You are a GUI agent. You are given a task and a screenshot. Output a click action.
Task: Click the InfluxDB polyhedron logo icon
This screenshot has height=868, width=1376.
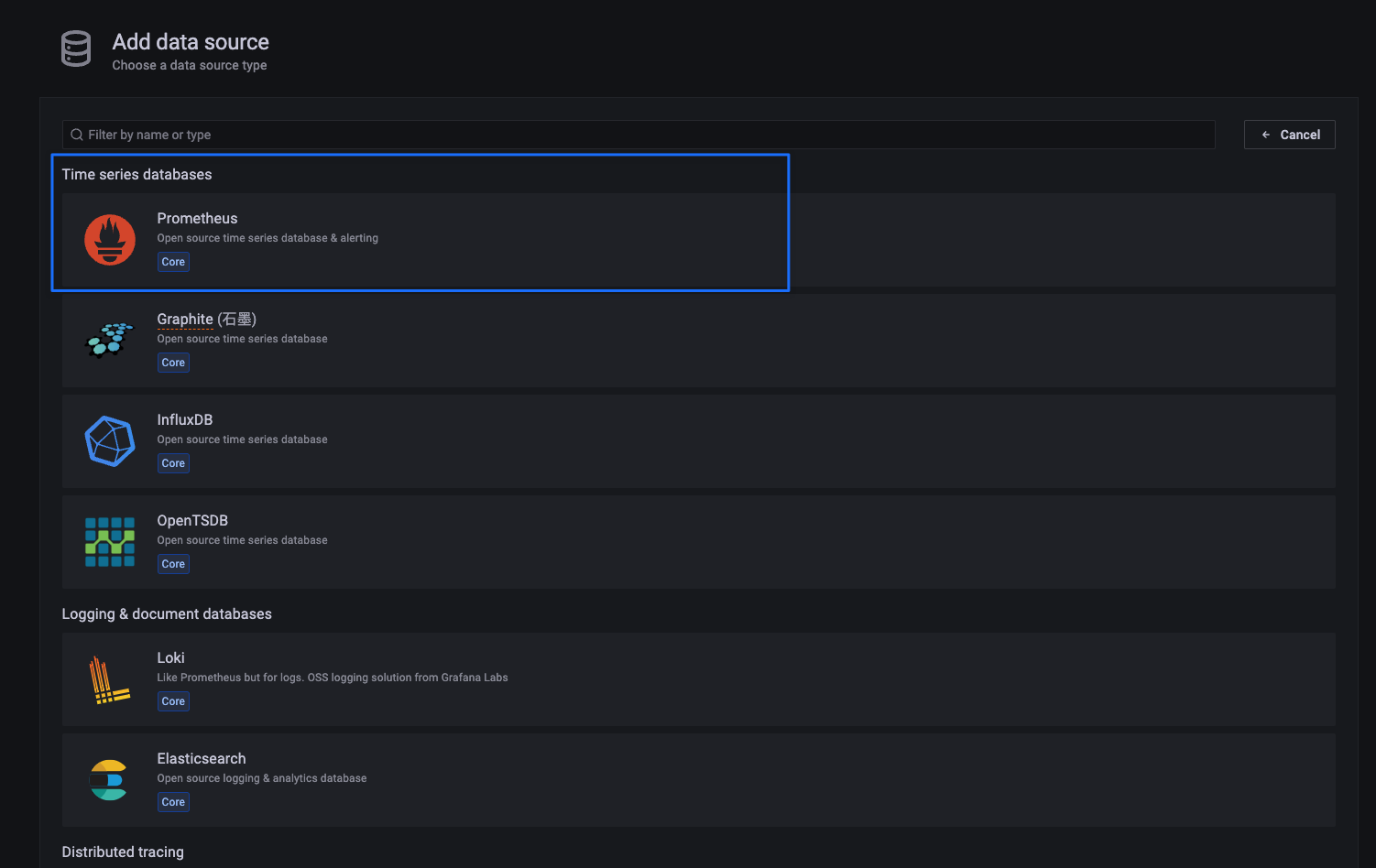pos(110,441)
